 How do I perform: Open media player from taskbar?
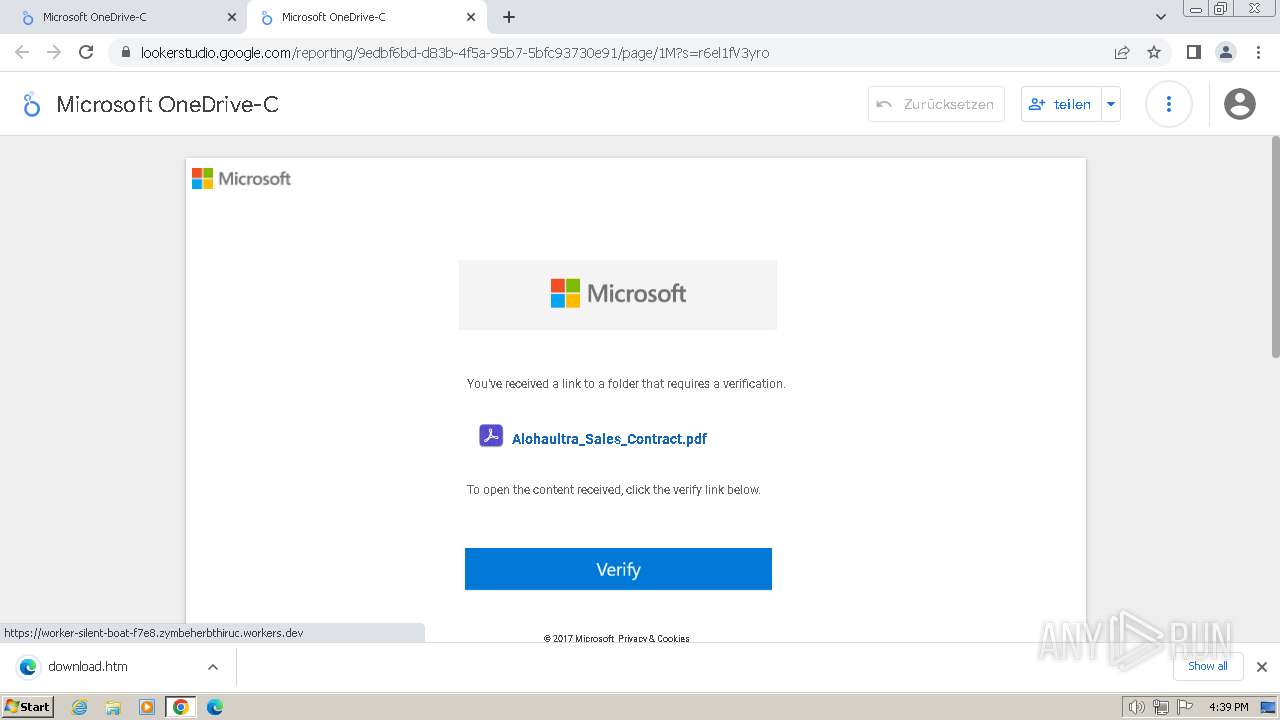click(147, 707)
